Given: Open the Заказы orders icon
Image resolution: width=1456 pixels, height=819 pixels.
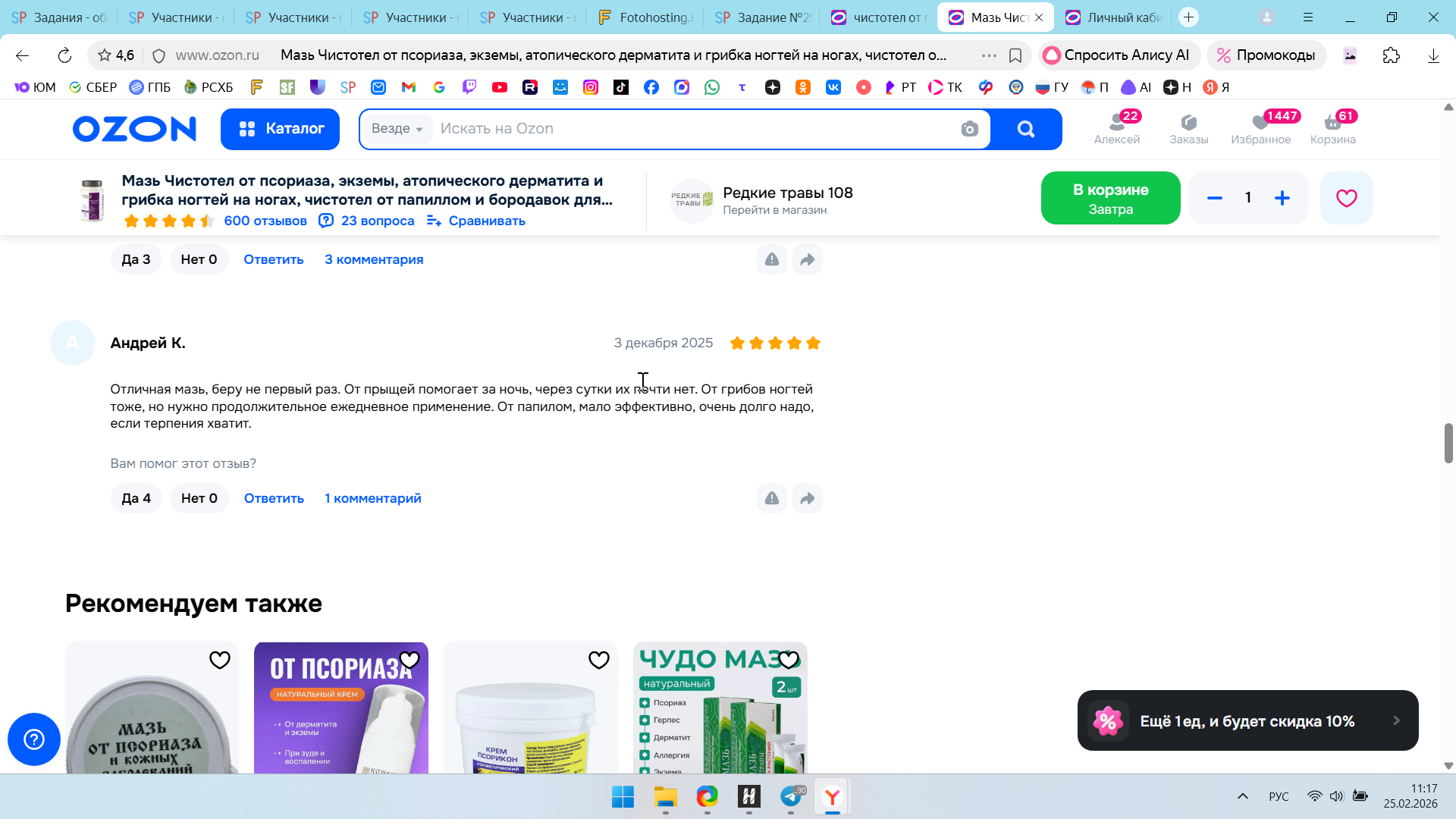Looking at the screenshot, I should pyautogui.click(x=1188, y=127).
